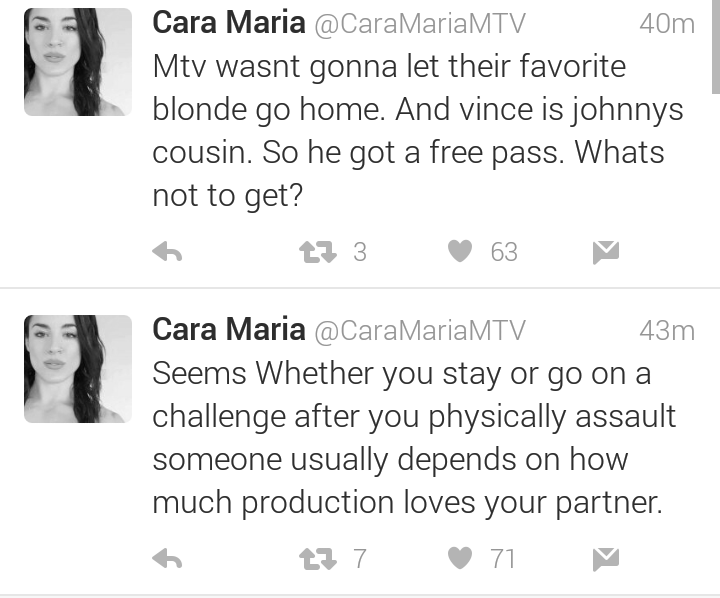
Task: Reply to the 43m Cara Maria tweet
Action: (167, 559)
